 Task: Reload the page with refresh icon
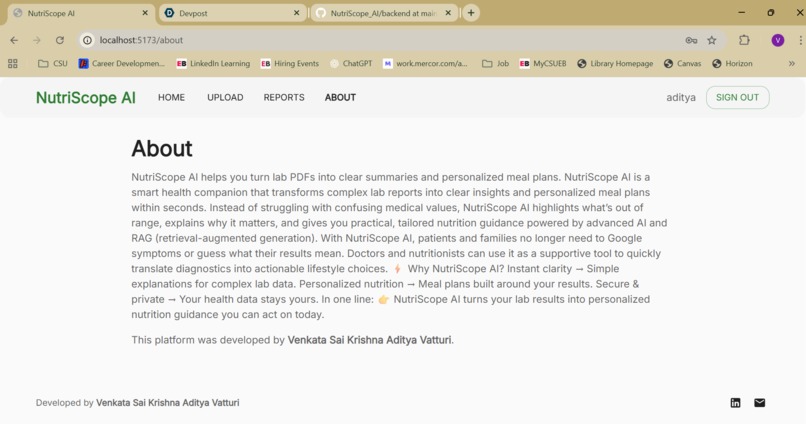click(60, 40)
